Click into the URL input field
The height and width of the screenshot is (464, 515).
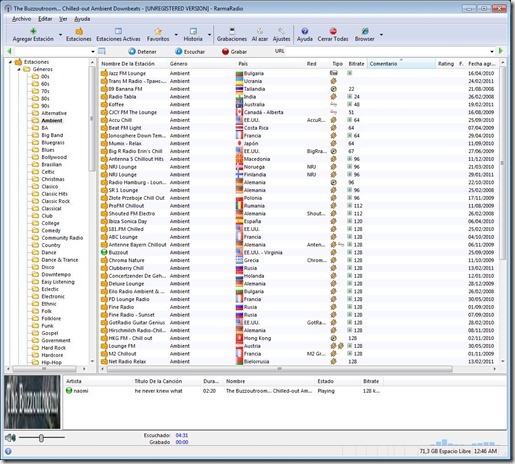(387, 51)
